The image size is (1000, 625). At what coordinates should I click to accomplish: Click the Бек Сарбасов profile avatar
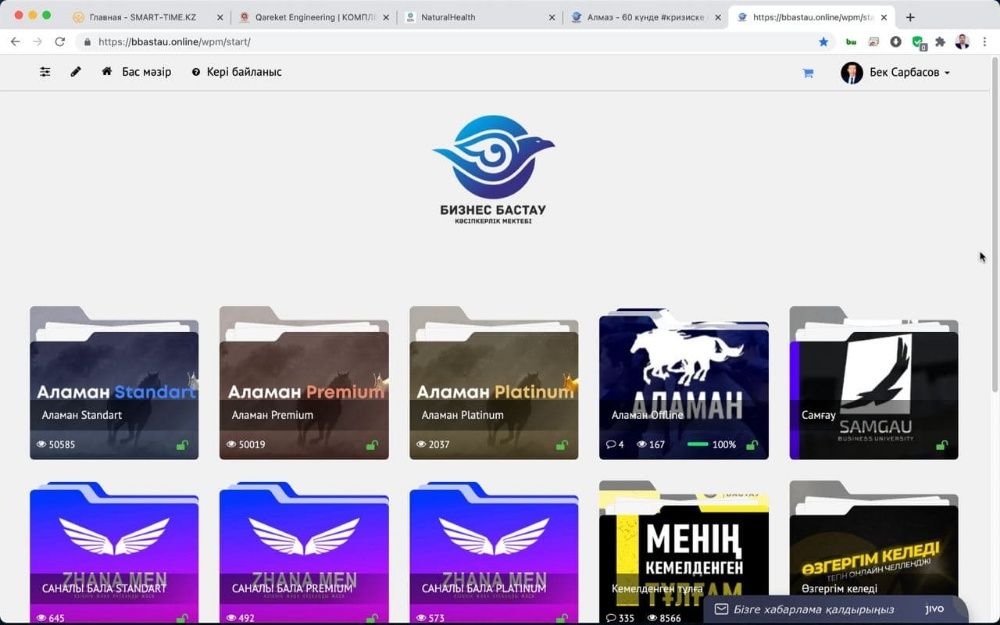(851, 73)
